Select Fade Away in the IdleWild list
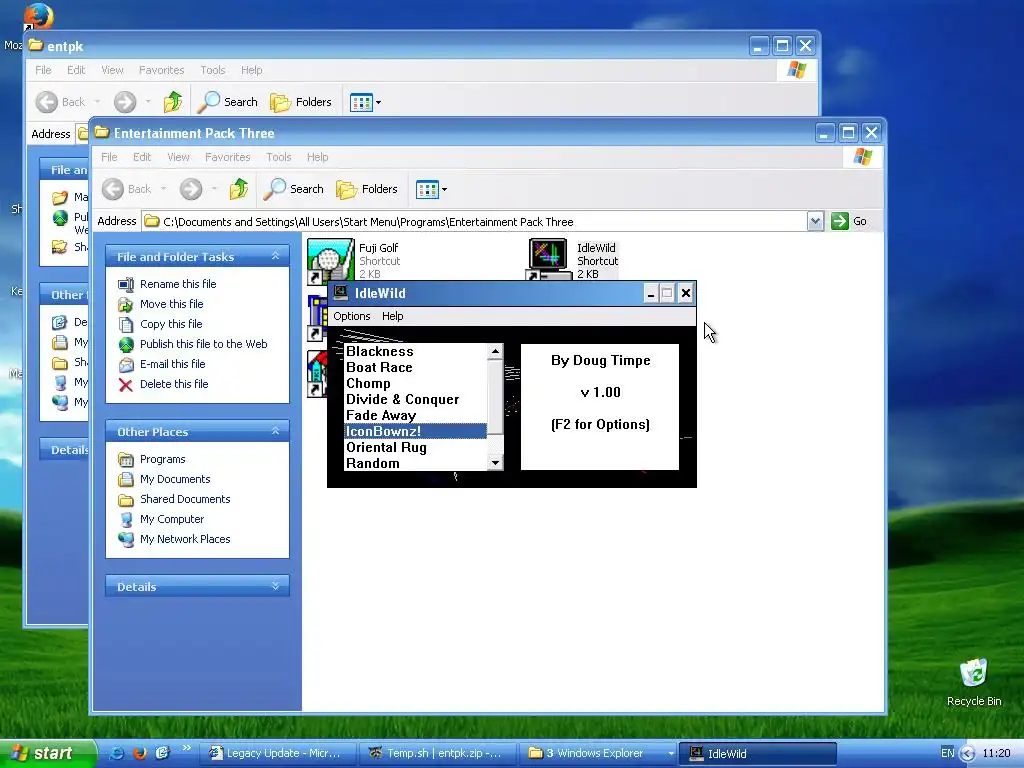Viewport: 1024px width, 768px height. click(x=415, y=415)
